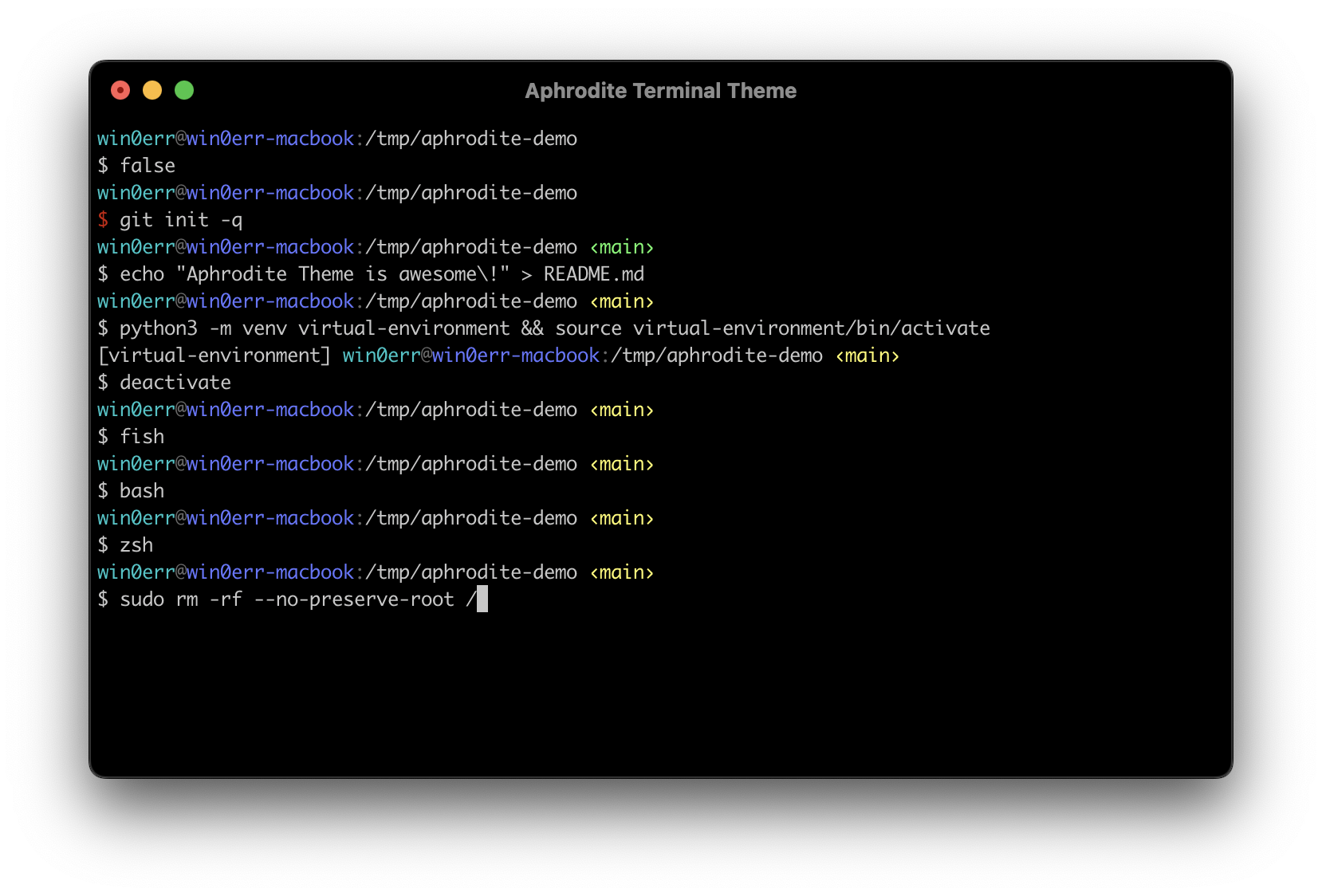The image size is (1322, 896).
Task: Click the 'deactivate' command text
Action: (x=175, y=383)
